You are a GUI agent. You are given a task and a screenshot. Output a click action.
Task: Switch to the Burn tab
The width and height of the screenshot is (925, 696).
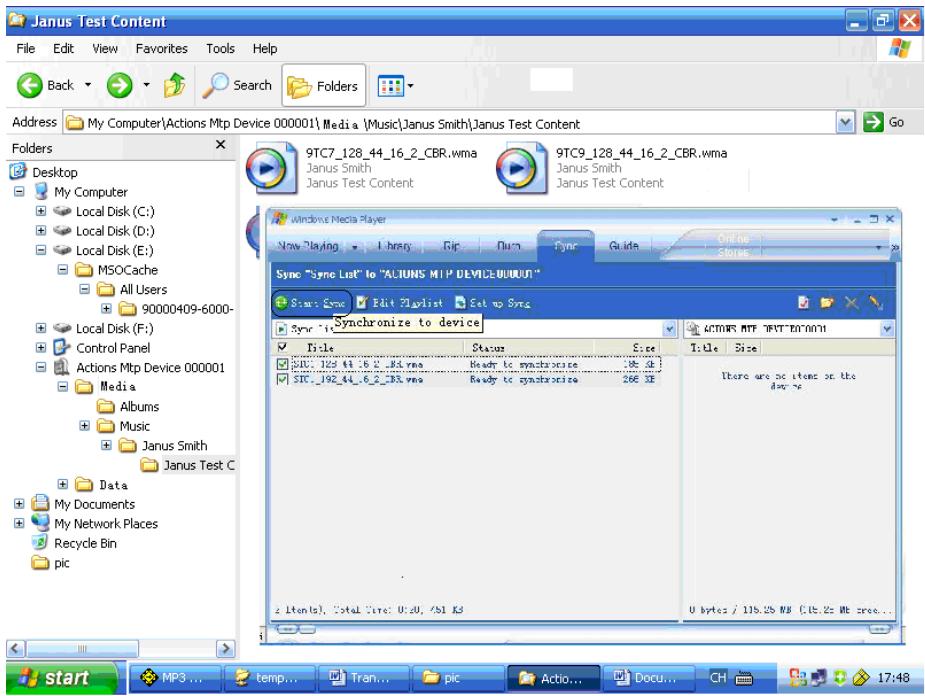pyautogui.click(x=509, y=246)
